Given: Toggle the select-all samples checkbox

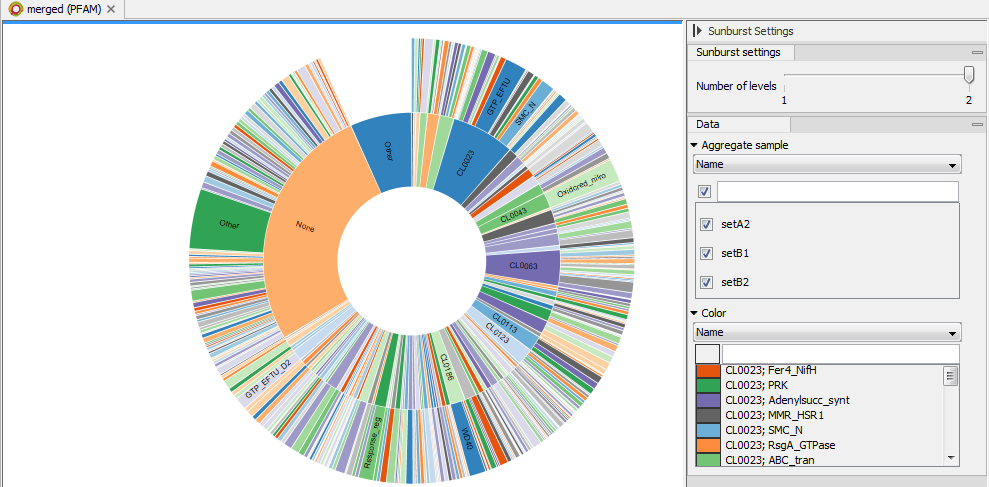Looking at the screenshot, I should click(x=704, y=191).
